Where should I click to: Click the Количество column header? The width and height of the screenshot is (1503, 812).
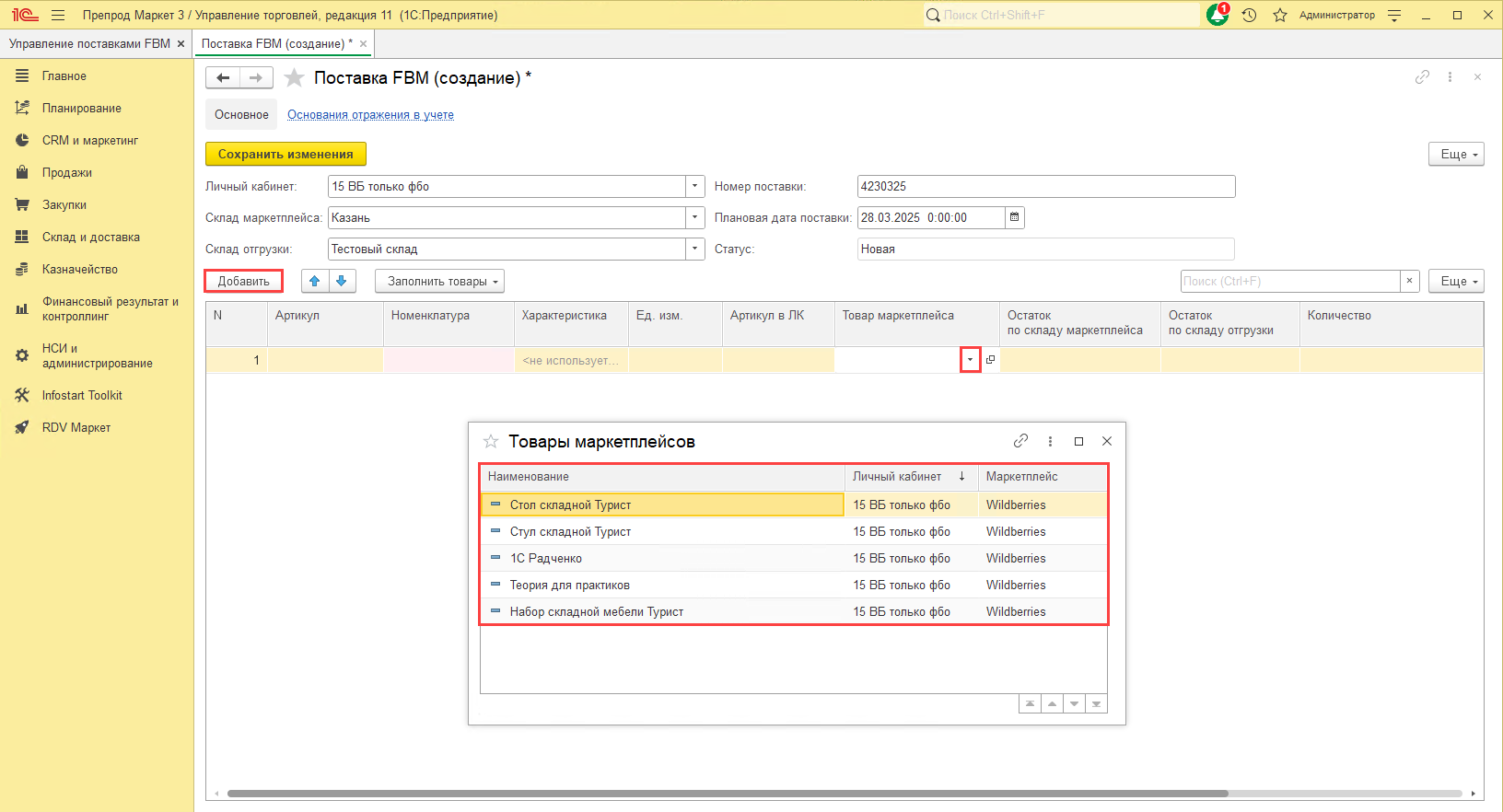coord(1391,323)
